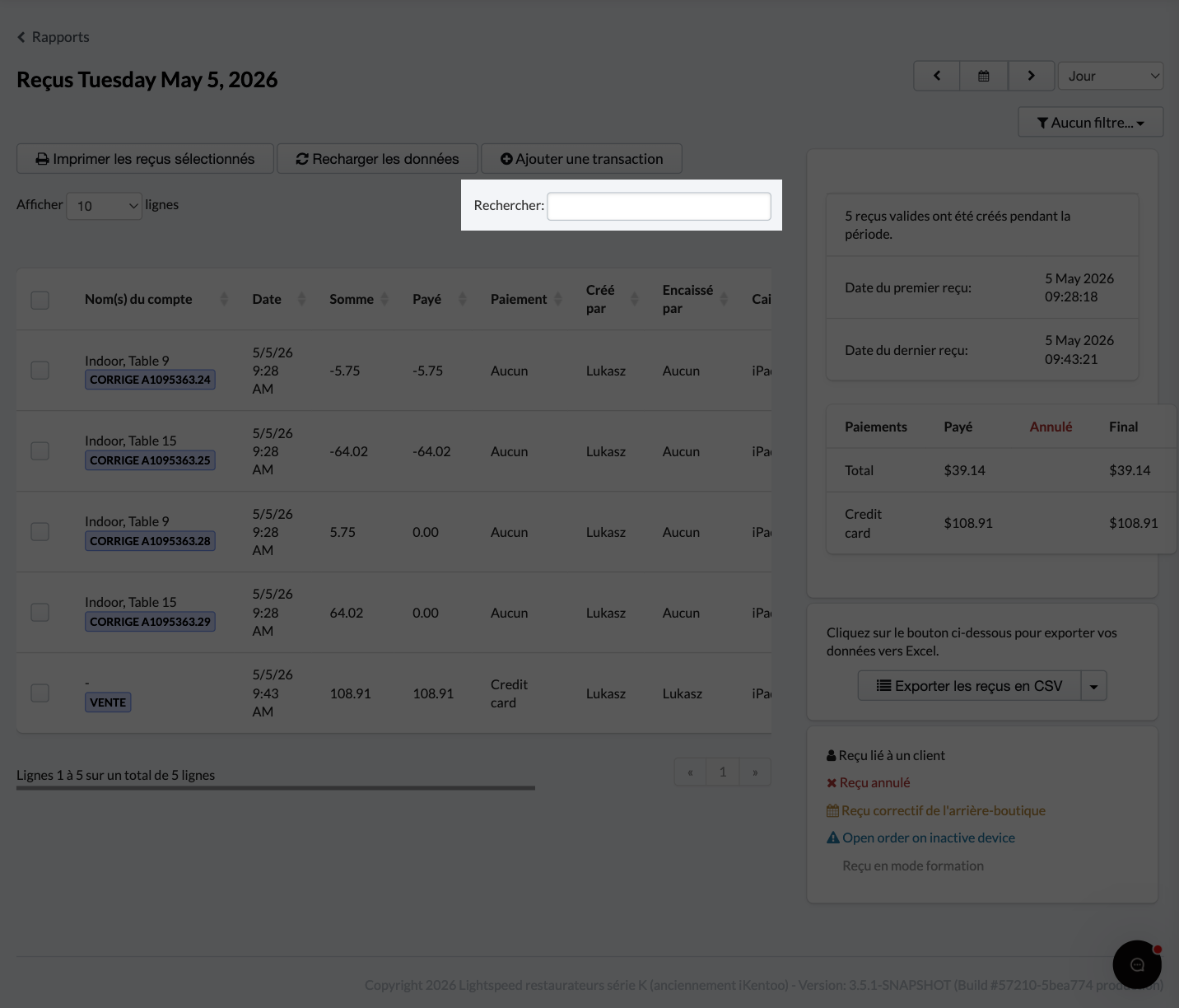The image size is (1179, 1008).
Task: Open the support chat bubble
Action: coord(1137,964)
